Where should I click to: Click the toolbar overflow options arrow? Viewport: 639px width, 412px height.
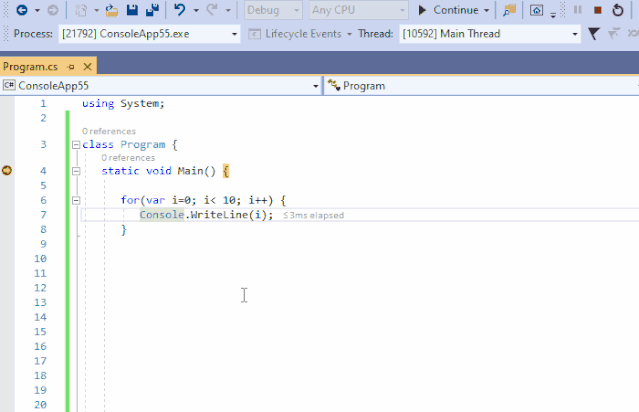coord(553,15)
